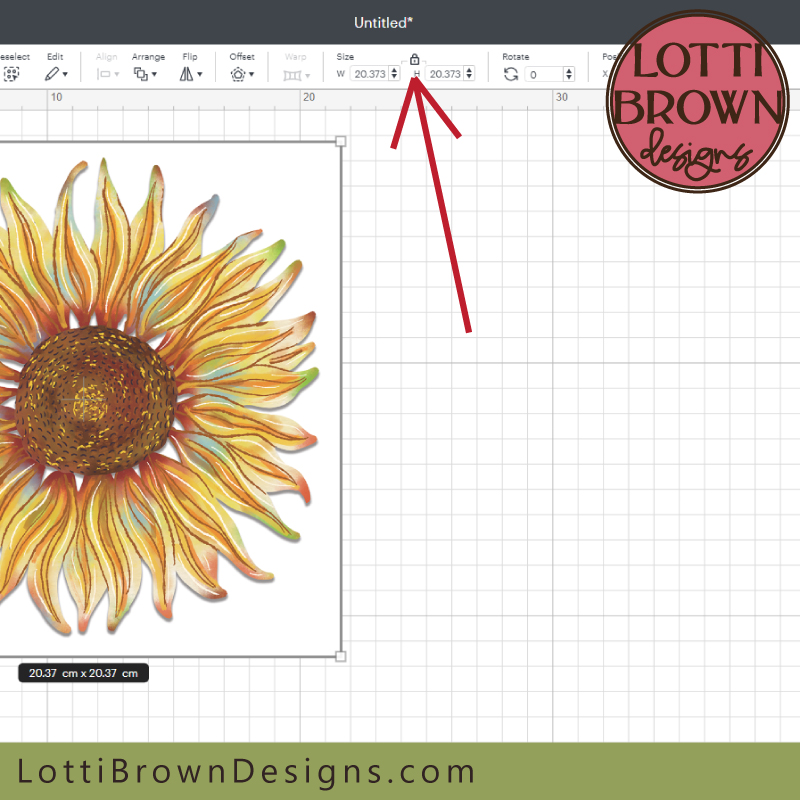This screenshot has width=800, height=800.
Task: Click the ruler mark labeled 10
Action: [x=56, y=97]
